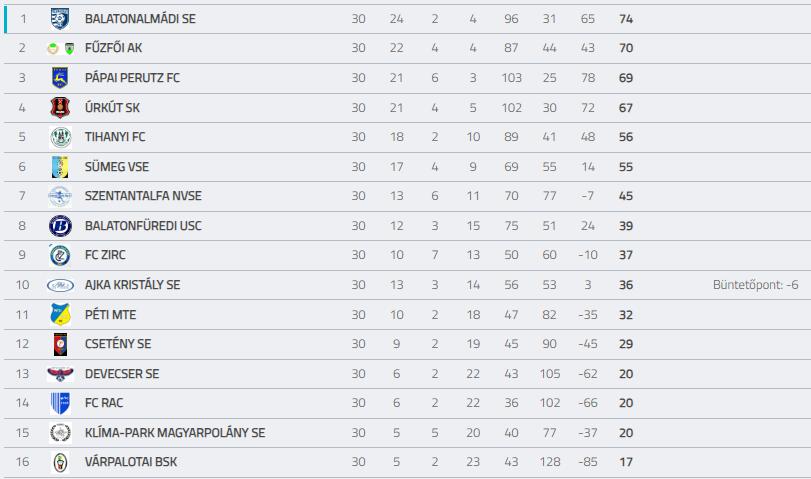
Task: Click the Büntetőpont: -6 penalty note
Action: click(755, 285)
